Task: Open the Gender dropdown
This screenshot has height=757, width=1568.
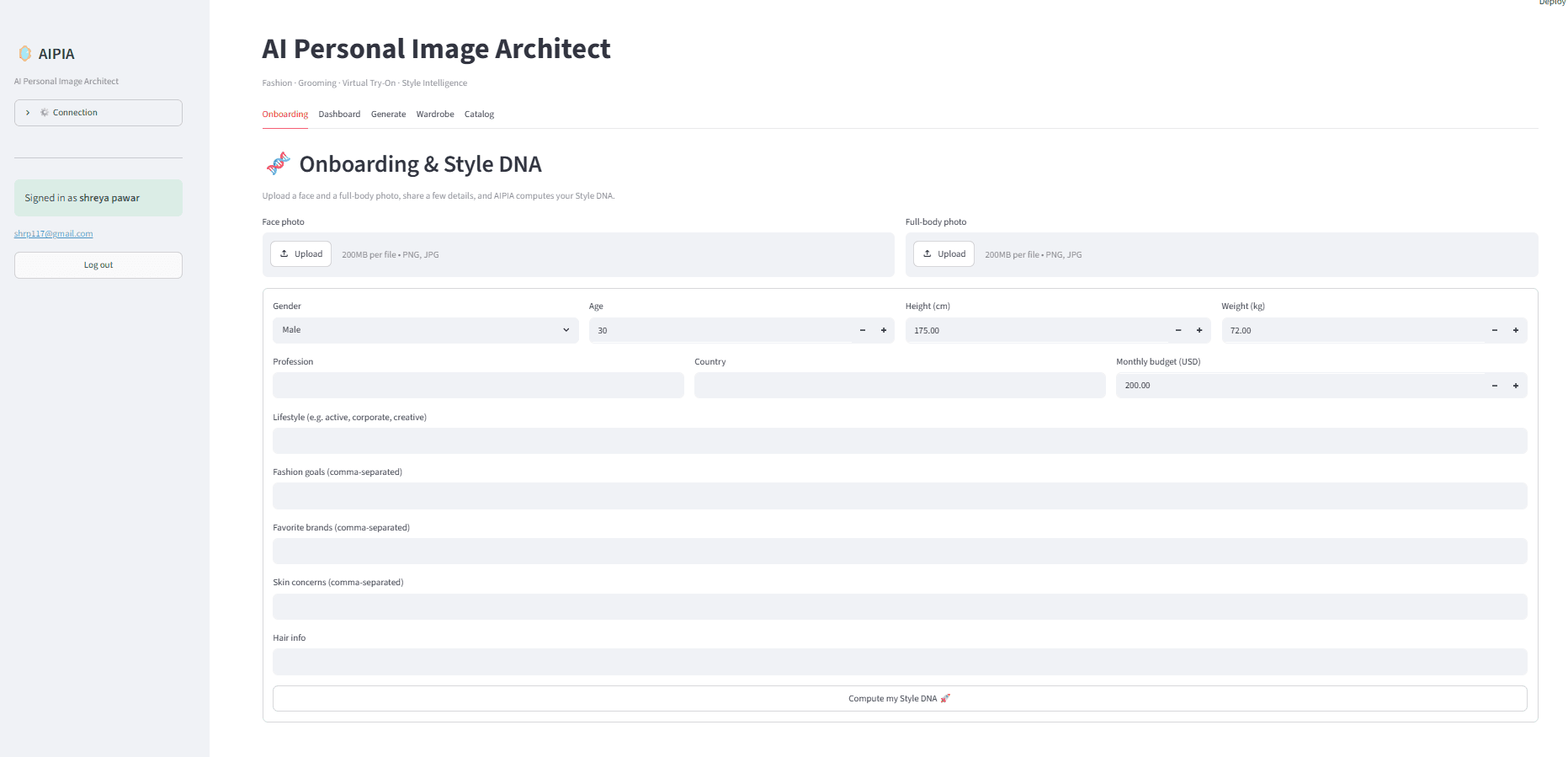Action: point(425,330)
